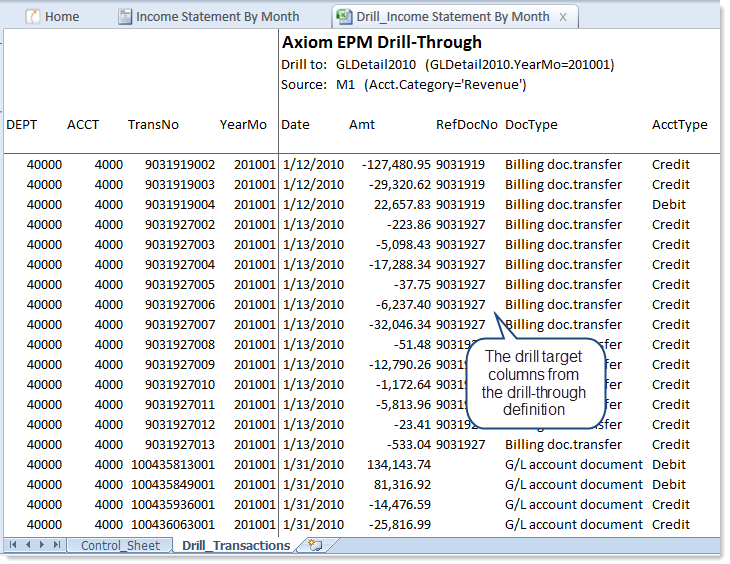The height and width of the screenshot is (564, 730).
Task: Click the Income Statement tab report icon
Action: click(x=125, y=17)
